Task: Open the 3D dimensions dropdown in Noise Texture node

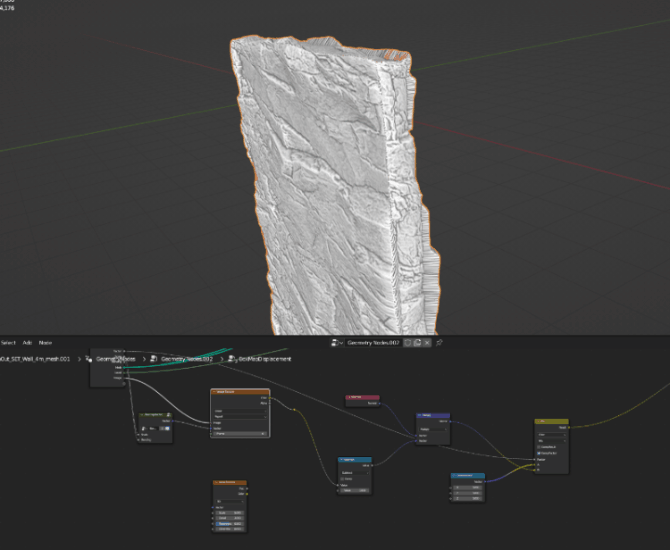Action: (230, 501)
